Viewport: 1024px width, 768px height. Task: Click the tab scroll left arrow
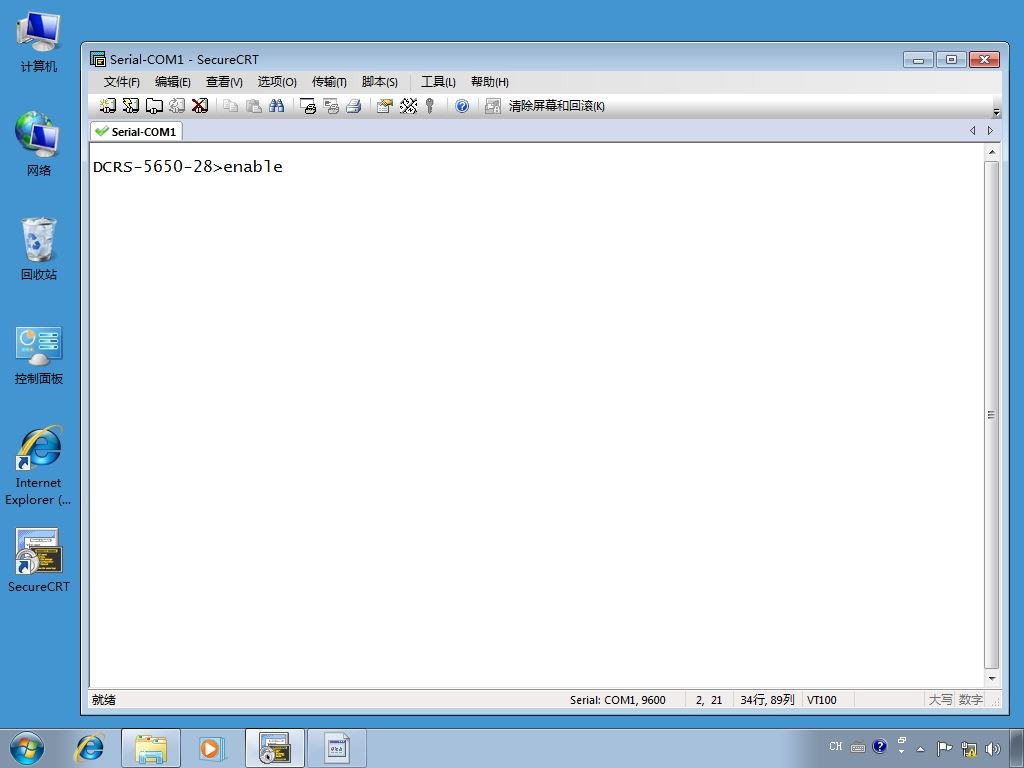pos(972,131)
